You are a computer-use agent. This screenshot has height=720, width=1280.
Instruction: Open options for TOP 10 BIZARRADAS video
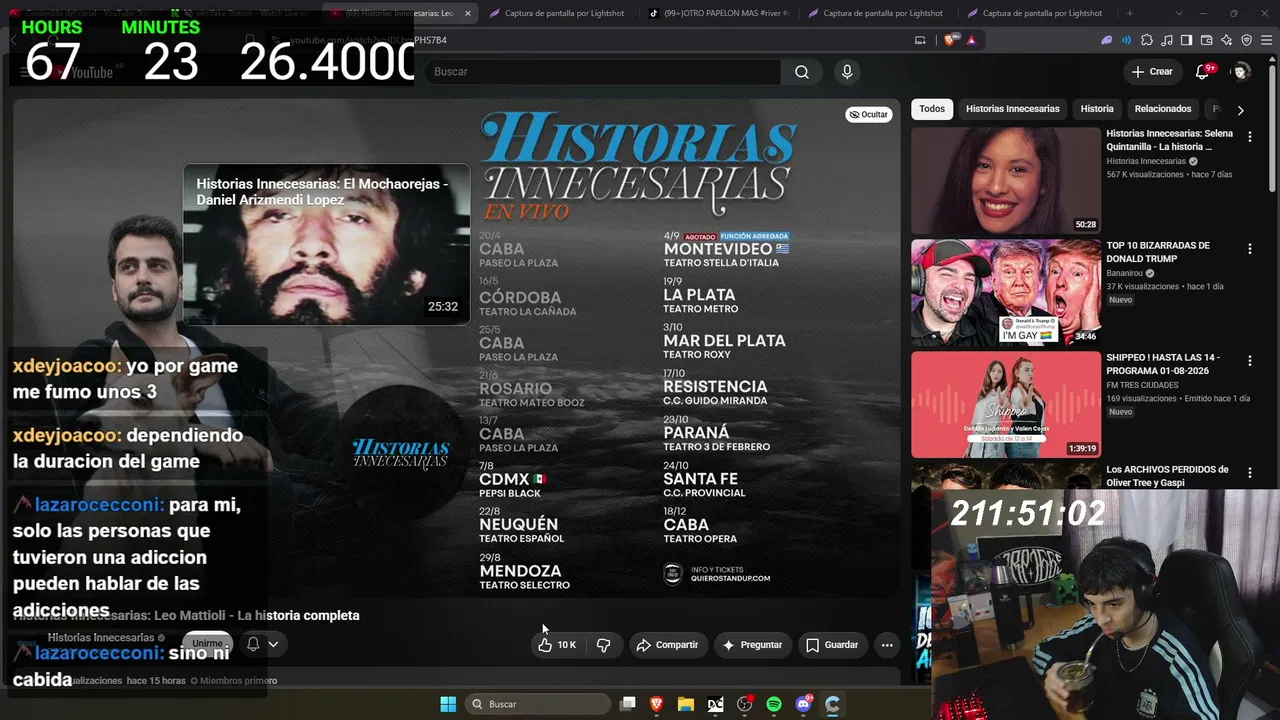1249,249
